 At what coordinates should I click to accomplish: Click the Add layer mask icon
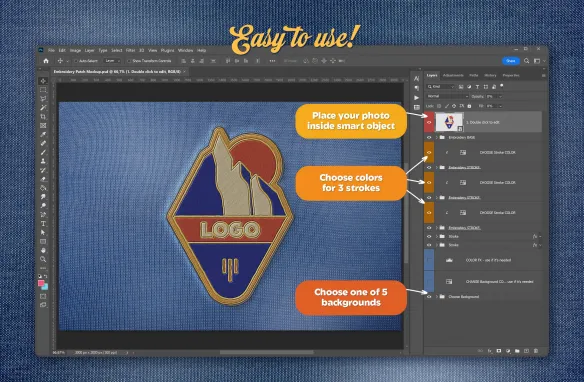click(499, 351)
